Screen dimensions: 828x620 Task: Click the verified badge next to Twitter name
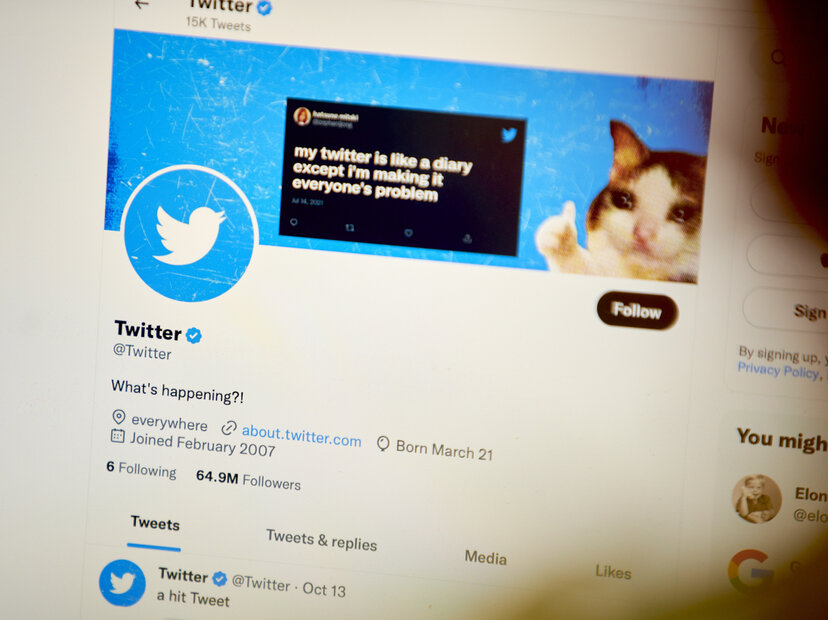click(x=194, y=335)
